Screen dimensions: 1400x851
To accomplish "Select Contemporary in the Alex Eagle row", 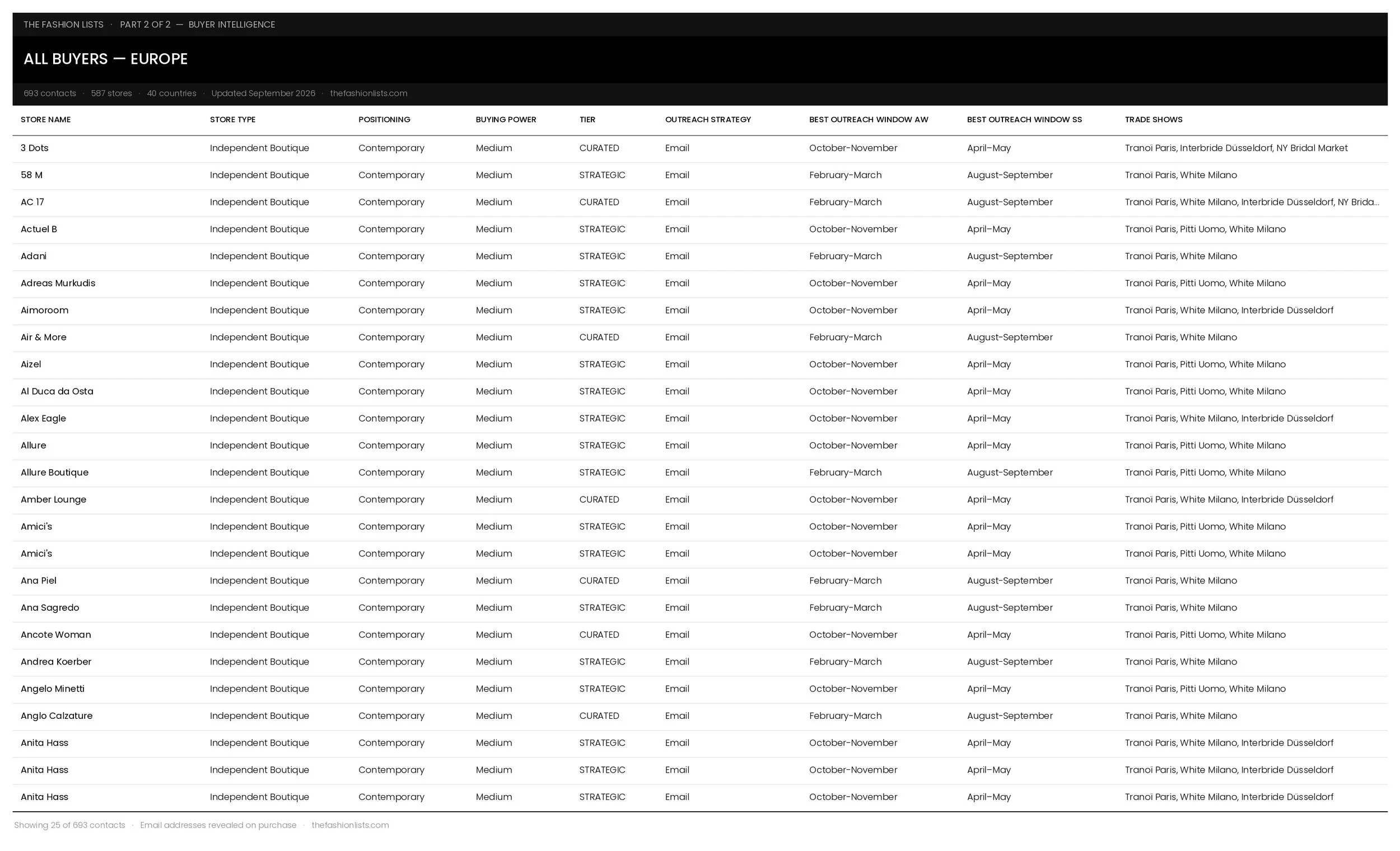I will coord(391,418).
